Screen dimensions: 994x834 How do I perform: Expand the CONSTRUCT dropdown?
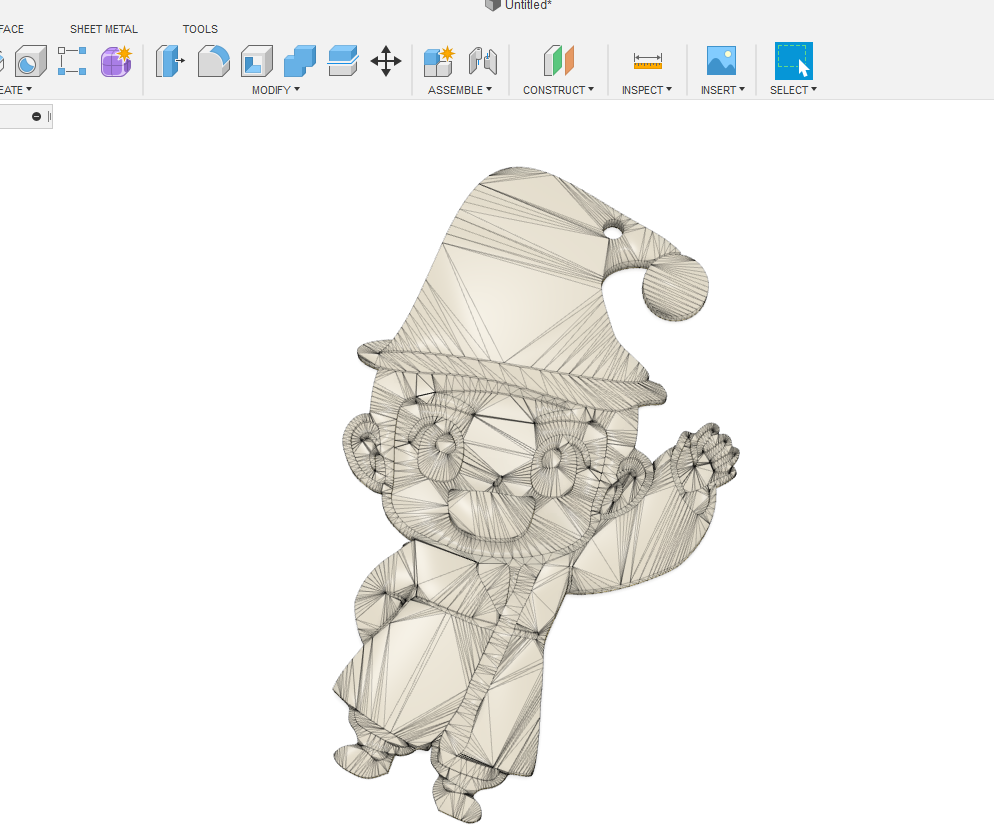pyautogui.click(x=558, y=90)
